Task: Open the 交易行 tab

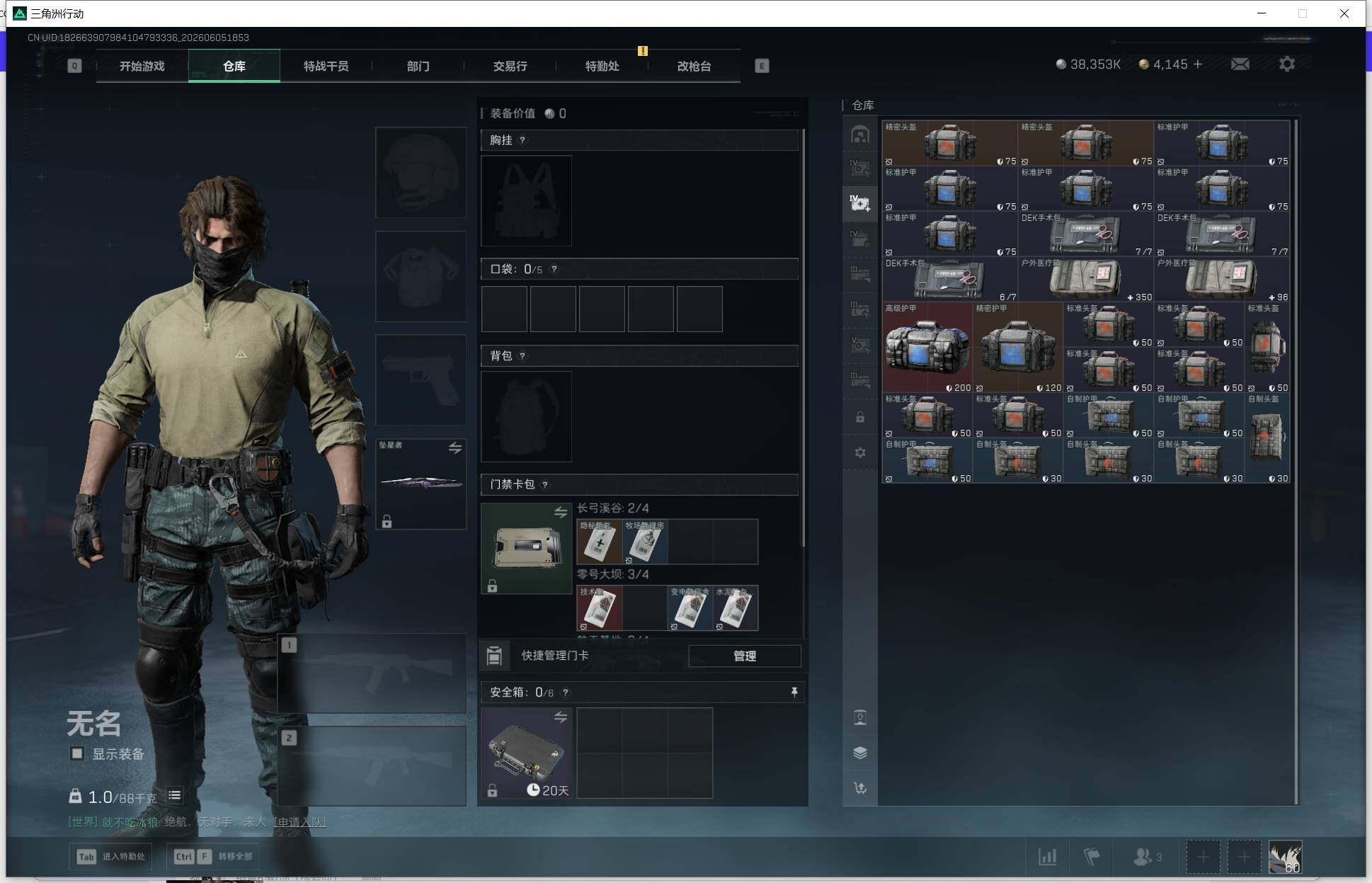Action: 510,66
